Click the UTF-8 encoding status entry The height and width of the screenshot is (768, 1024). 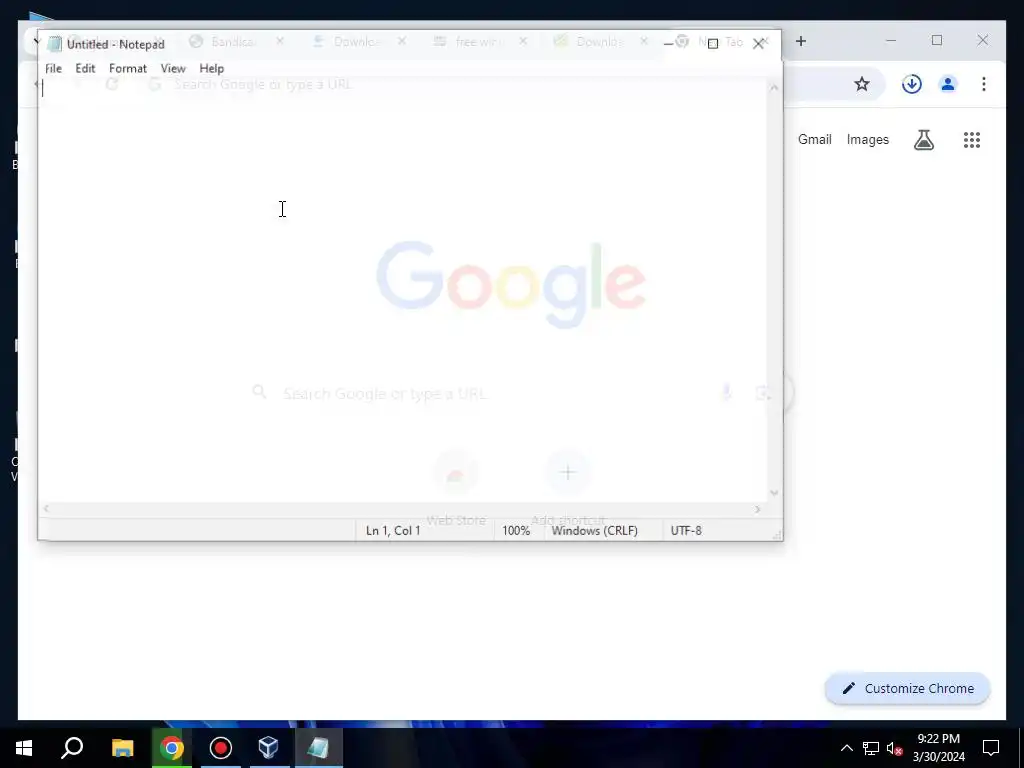click(x=686, y=531)
